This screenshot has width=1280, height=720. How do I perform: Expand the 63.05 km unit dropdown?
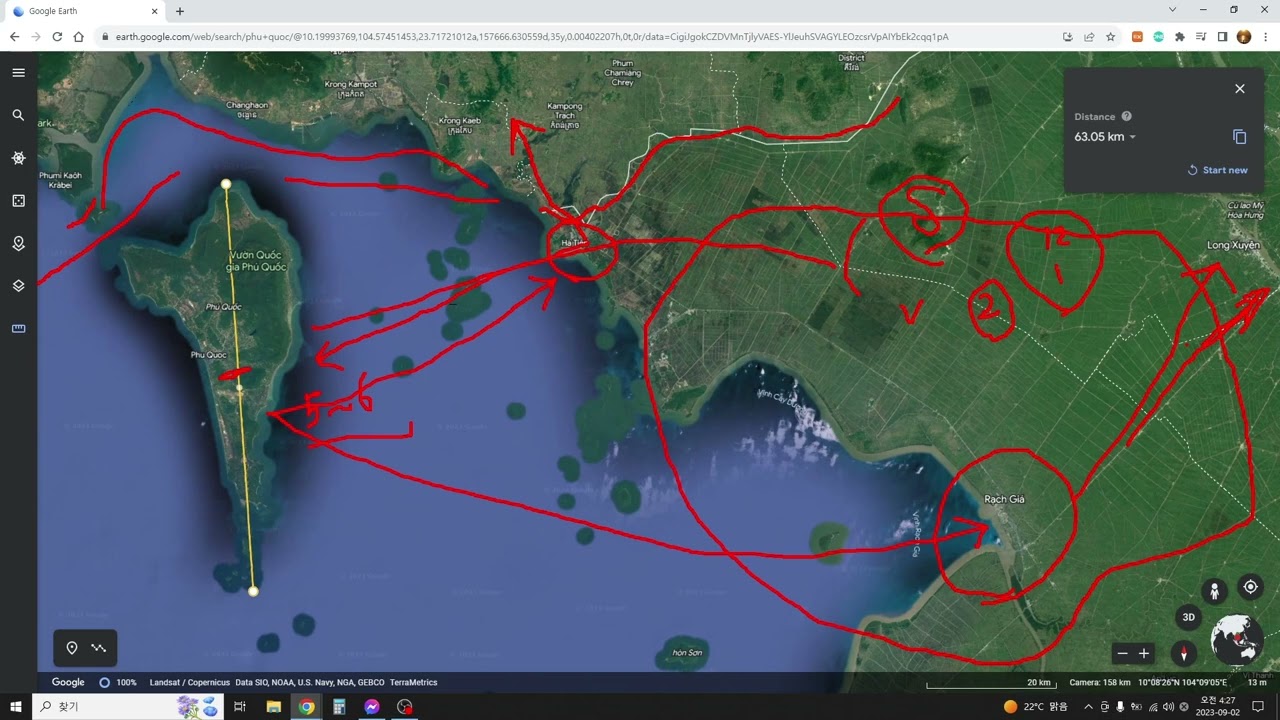pyautogui.click(x=1132, y=138)
